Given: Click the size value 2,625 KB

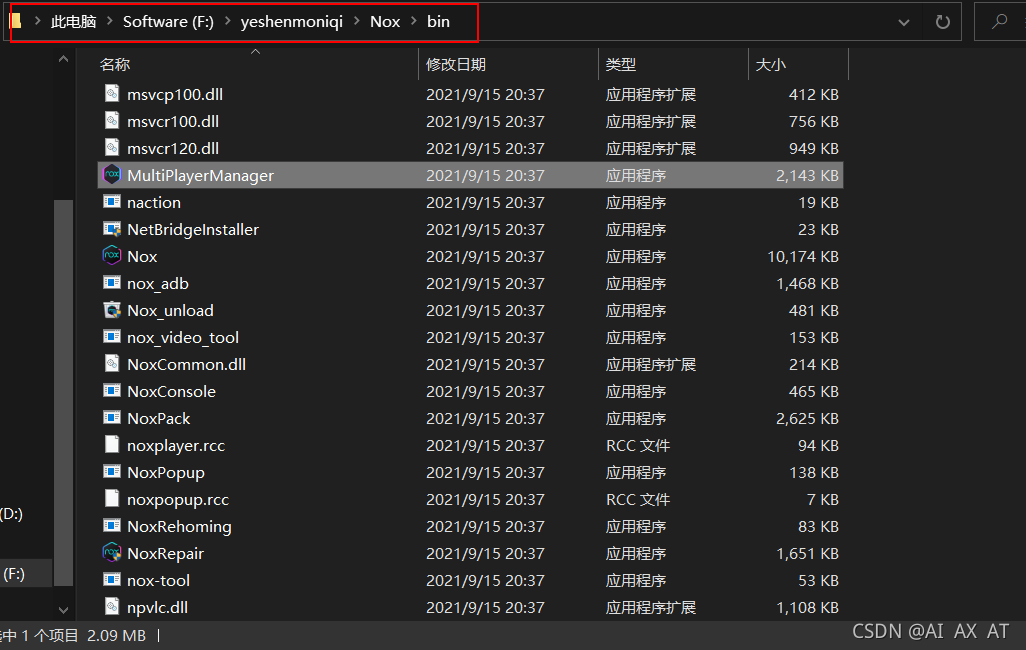Looking at the screenshot, I should pos(807,418).
